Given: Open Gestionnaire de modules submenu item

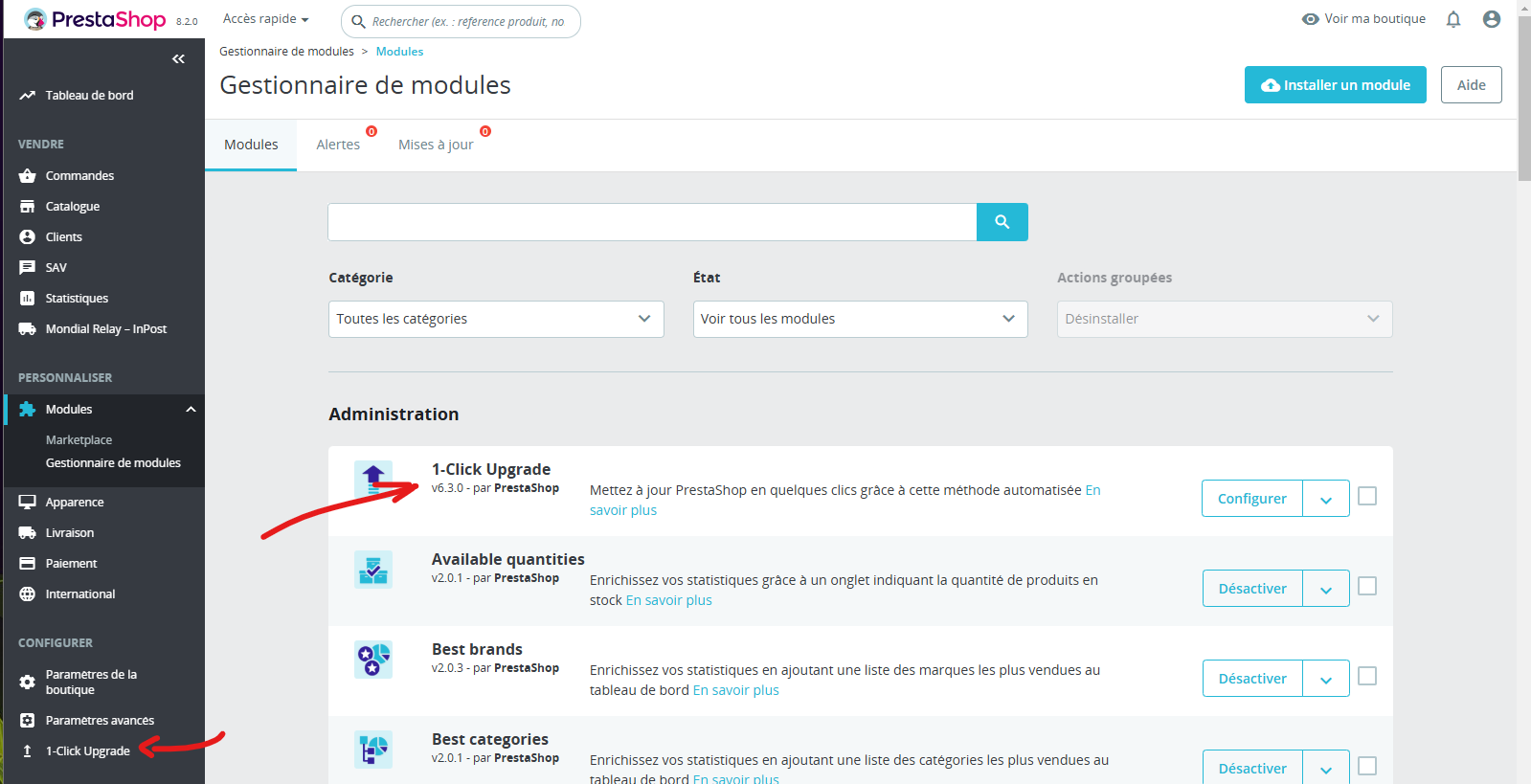Looking at the screenshot, I should [x=113, y=462].
